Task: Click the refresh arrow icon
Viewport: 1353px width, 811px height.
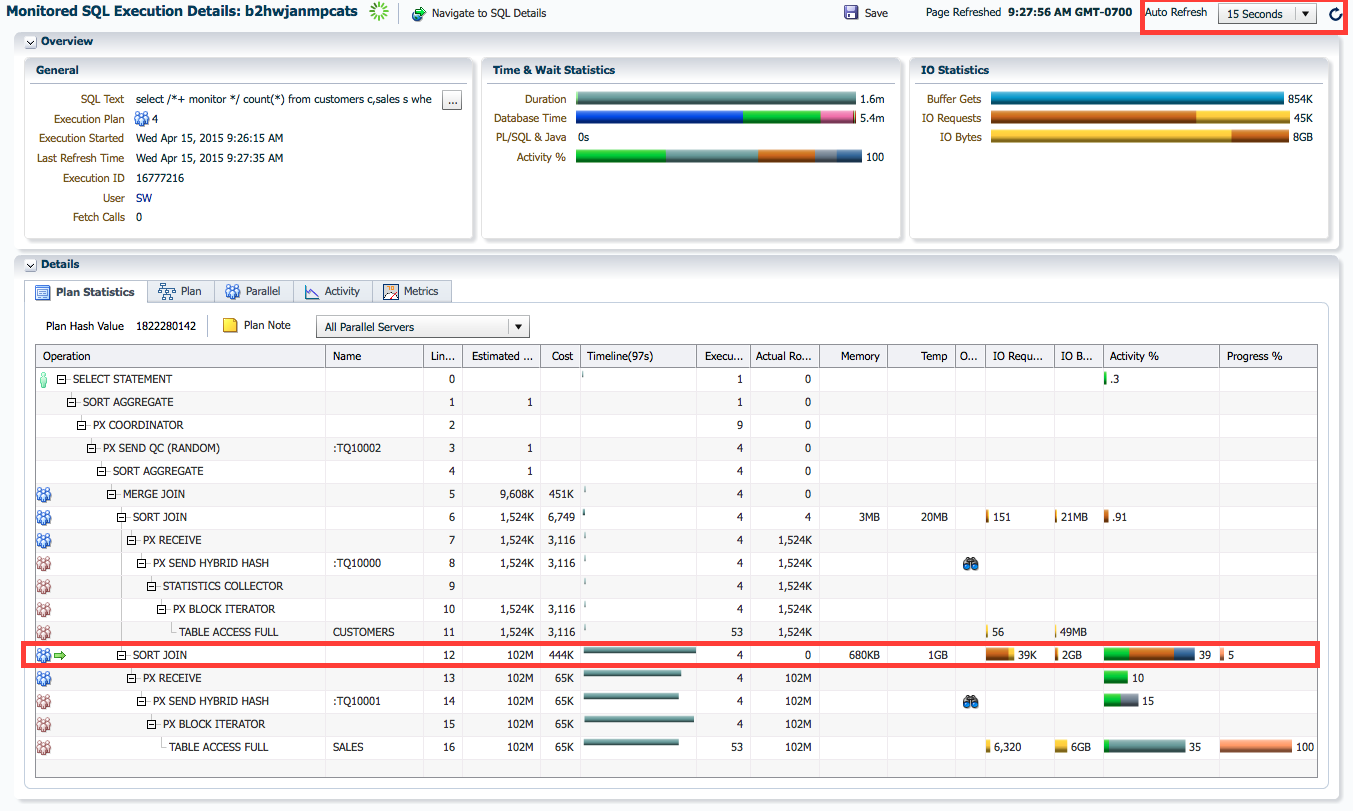Action: pos(1336,14)
